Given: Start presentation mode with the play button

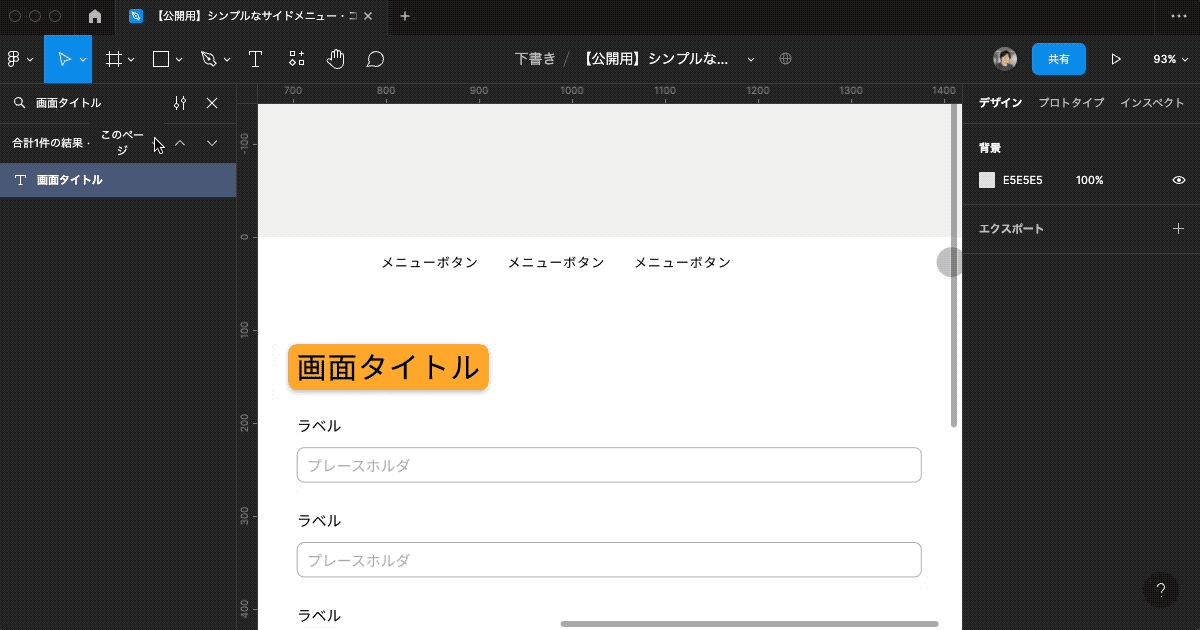Looking at the screenshot, I should pos(1116,59).
